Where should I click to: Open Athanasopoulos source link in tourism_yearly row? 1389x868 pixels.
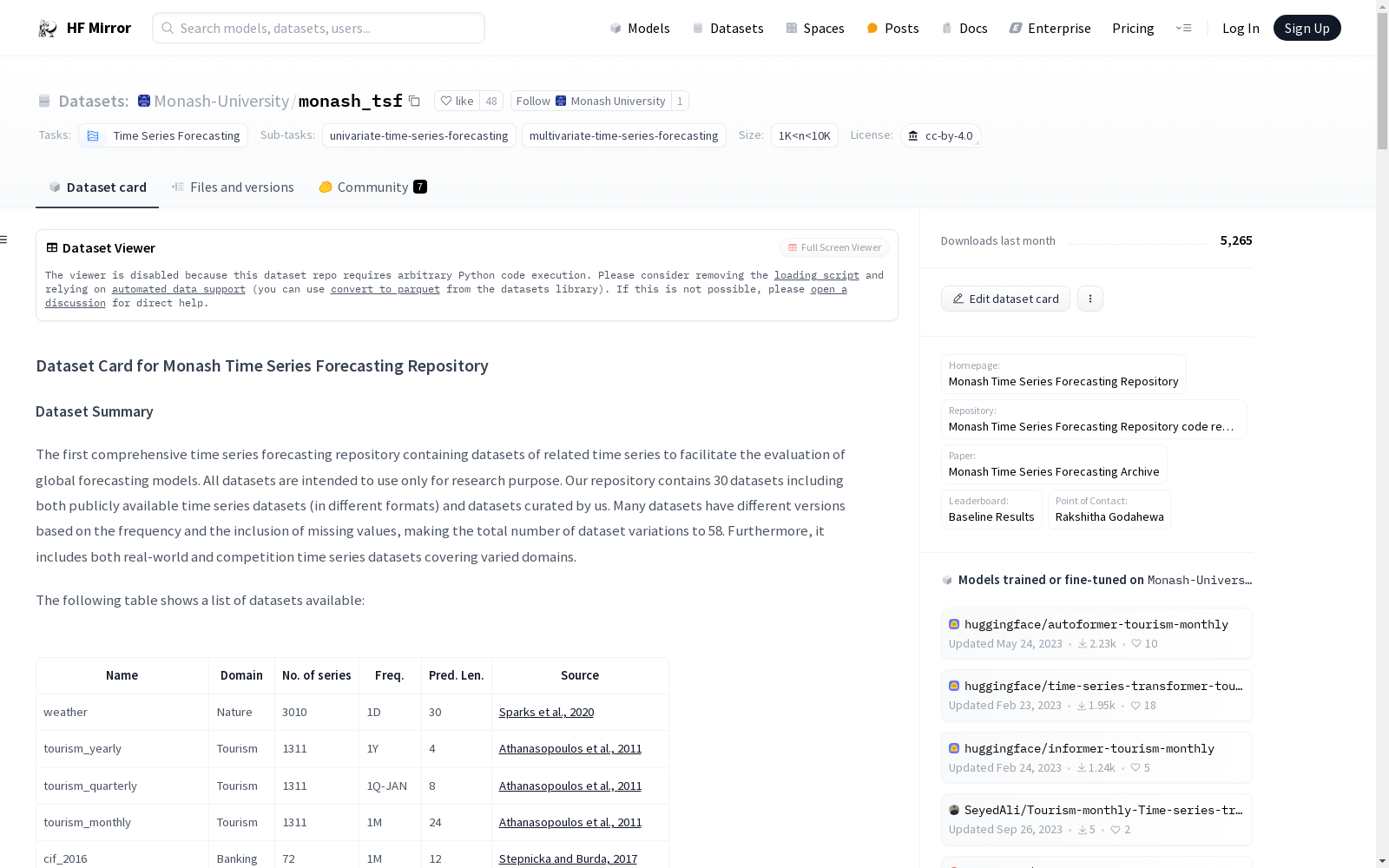[x=570, y=748]
